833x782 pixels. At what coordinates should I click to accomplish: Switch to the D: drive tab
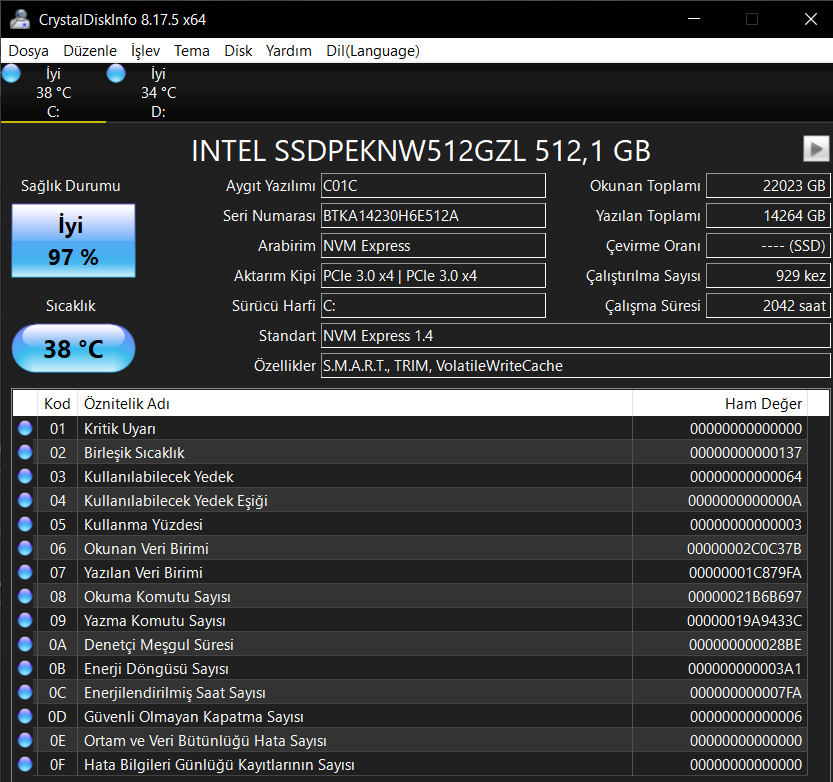(x=157, y=92)
